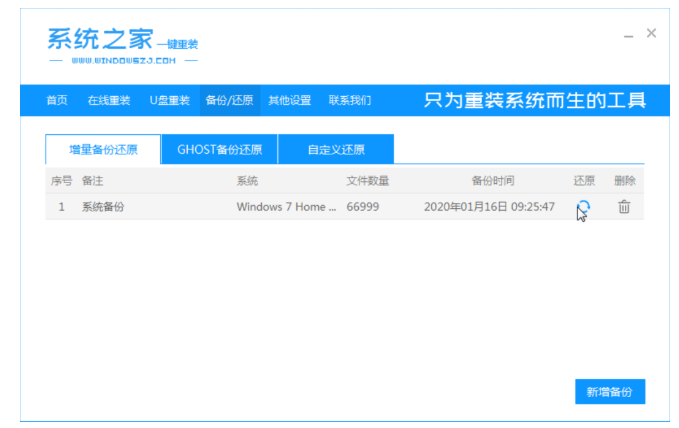
Task: Go to the 在线重装 menu
Action: tap(109, 101)
